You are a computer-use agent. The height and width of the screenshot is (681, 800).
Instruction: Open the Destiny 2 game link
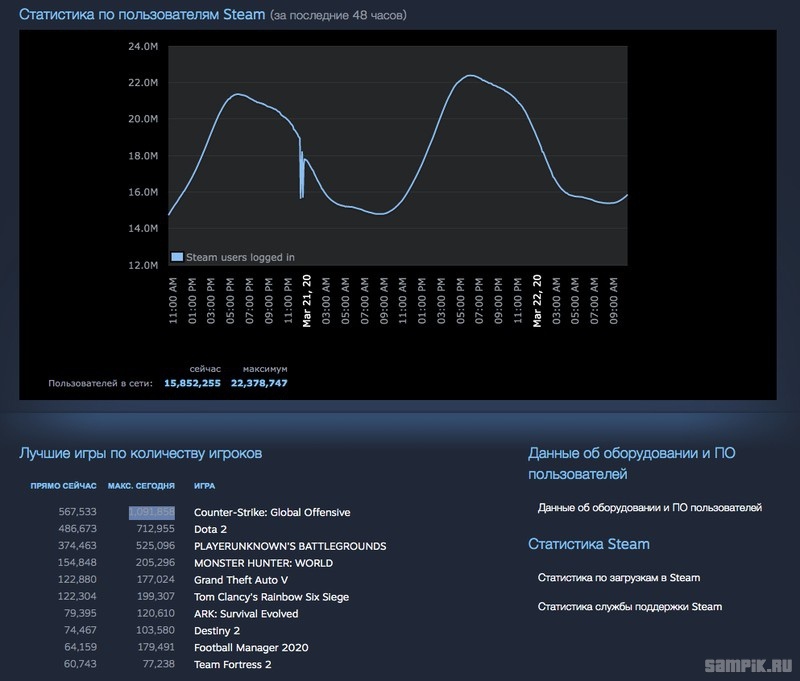point(217,630)
